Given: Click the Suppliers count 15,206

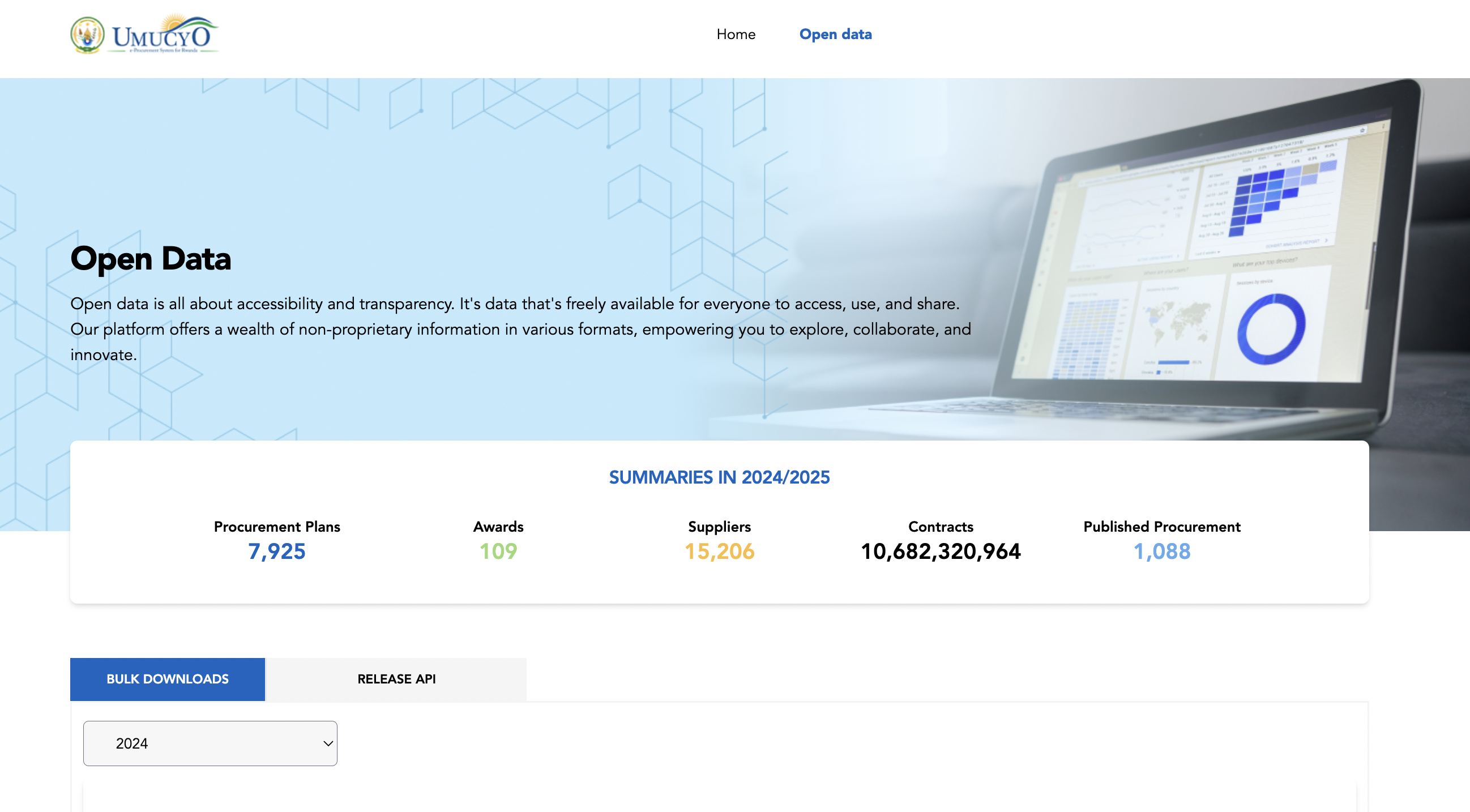Looking at the screenshot, I should pos(719,550).
